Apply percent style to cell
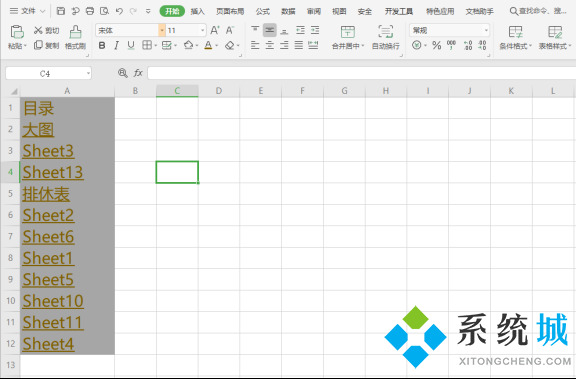Screen dimensions: 576x379 [436, 46]
